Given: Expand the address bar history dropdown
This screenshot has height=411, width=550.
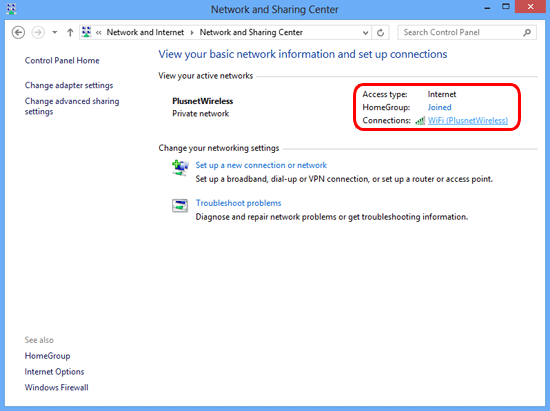Looking at the screenshot, I should pos(365,33).
